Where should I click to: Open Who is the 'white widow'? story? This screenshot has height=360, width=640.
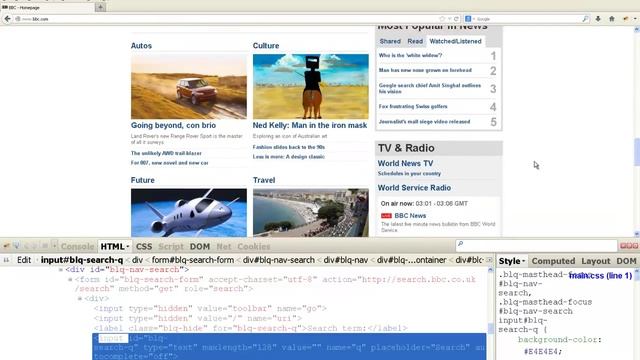click(x=410, y=55)
